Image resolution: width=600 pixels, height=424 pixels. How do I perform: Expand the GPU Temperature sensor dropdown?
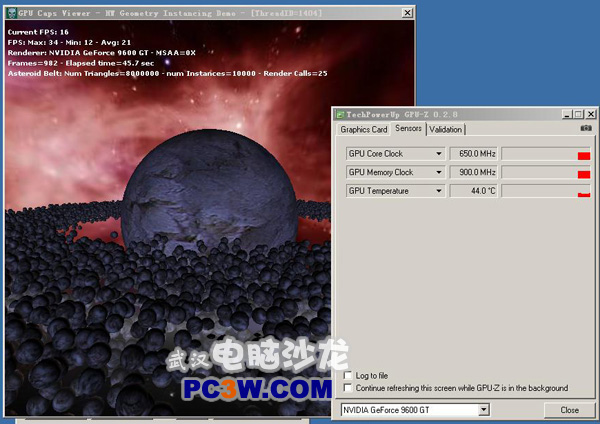coord(438,191)
